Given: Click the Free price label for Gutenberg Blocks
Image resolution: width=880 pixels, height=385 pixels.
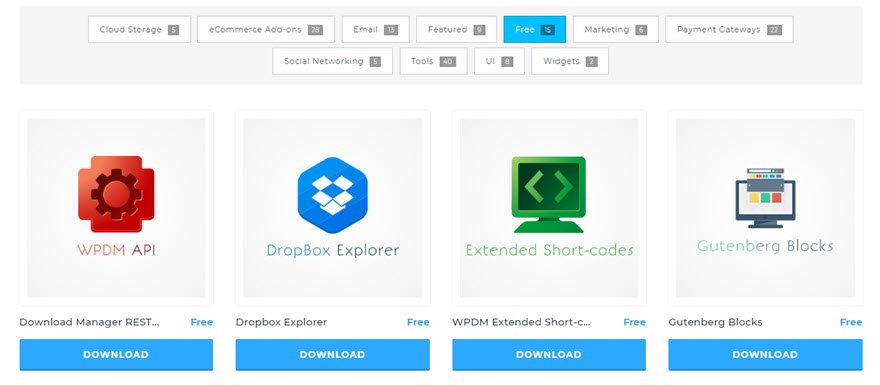Looking at the screenshot, I should point(851,322).
